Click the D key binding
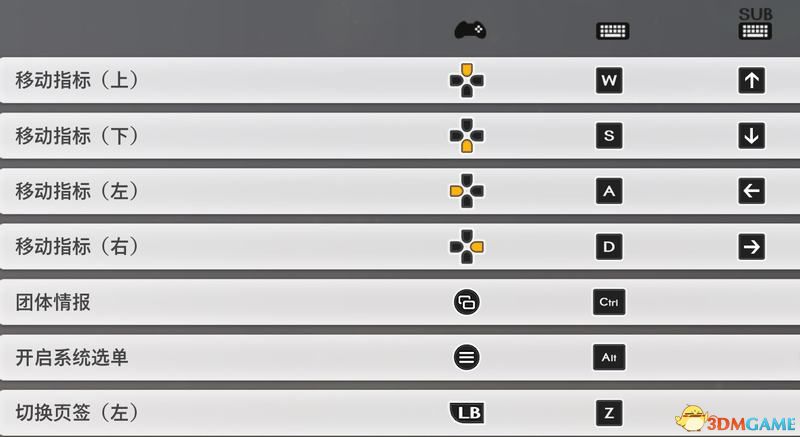Image resolution: width=800 pixels, height=437 pixels. click(x=609, y=247)
